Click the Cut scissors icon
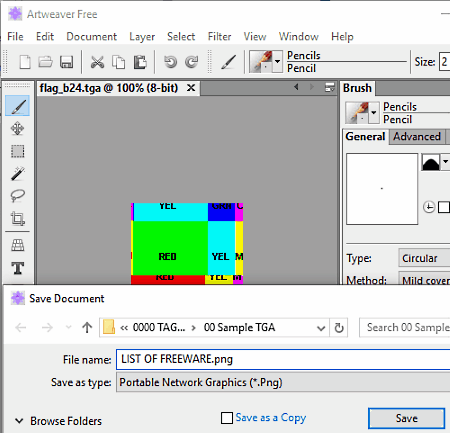Viewport: 450px width, 433px height. [x=97, y=62]
